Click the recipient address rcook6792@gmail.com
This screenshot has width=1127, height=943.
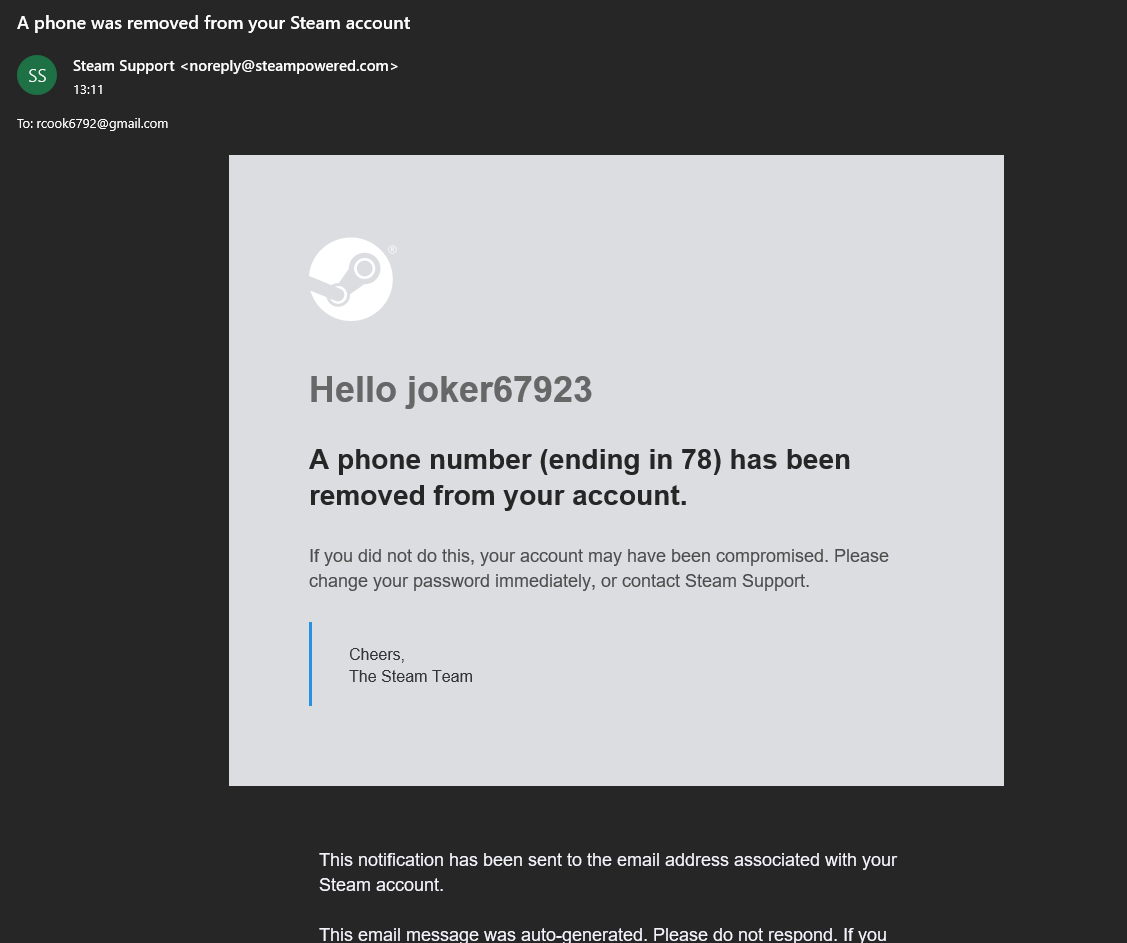tap(102, 124)
